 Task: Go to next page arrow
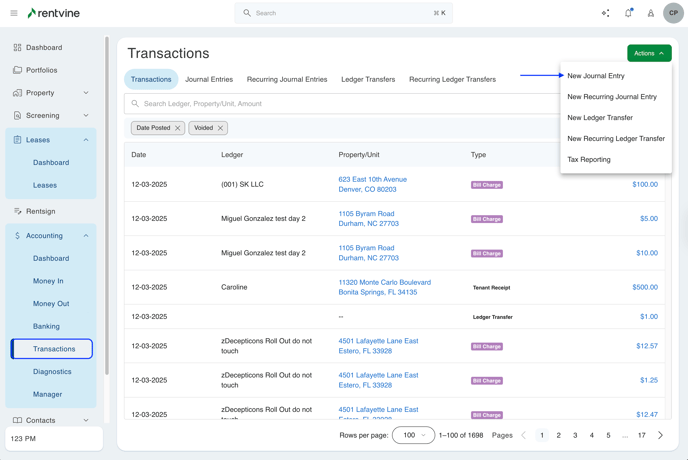660,435
